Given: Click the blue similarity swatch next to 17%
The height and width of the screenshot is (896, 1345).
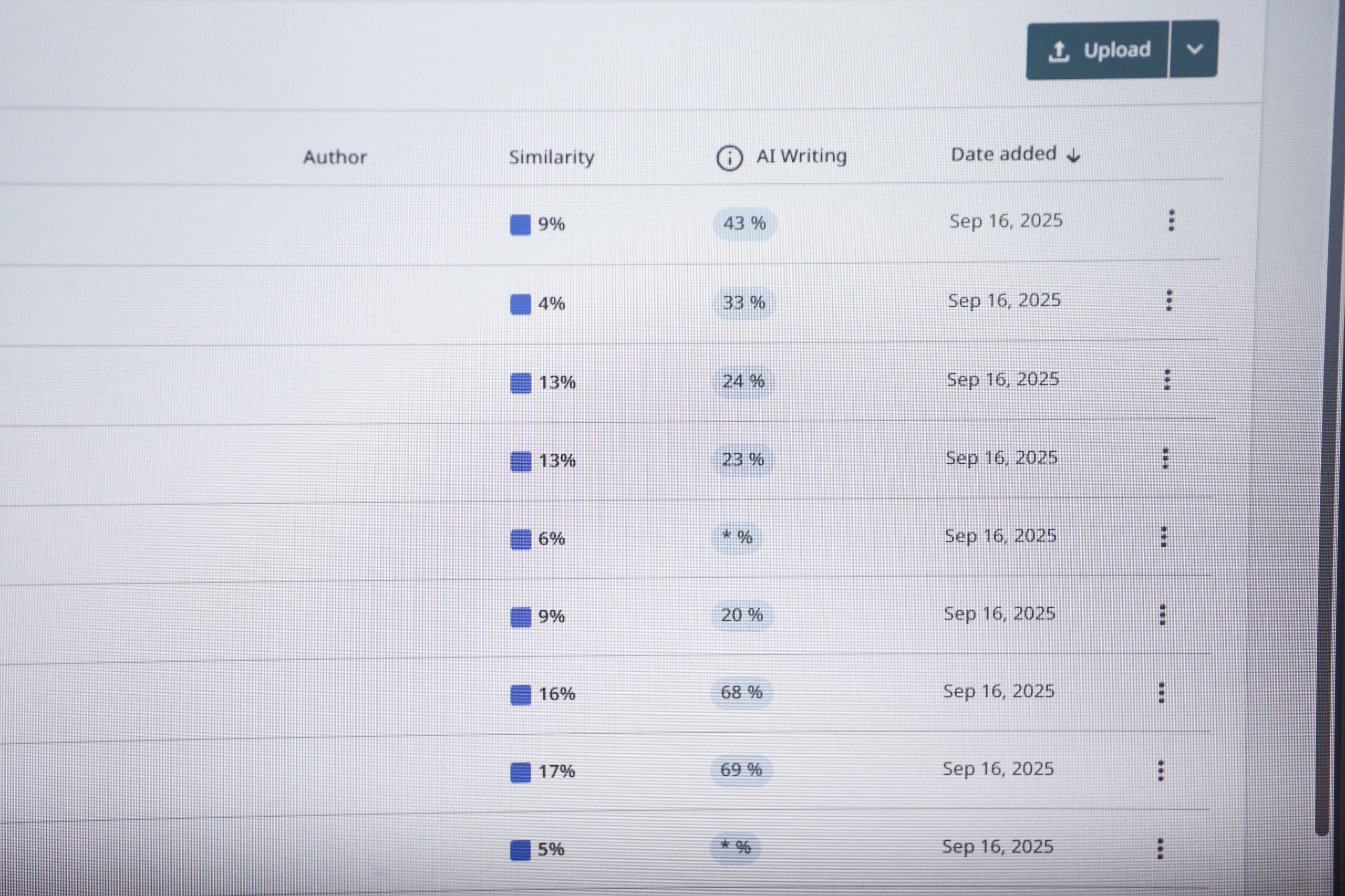Looking at the screenshot, I should [520, 772].
